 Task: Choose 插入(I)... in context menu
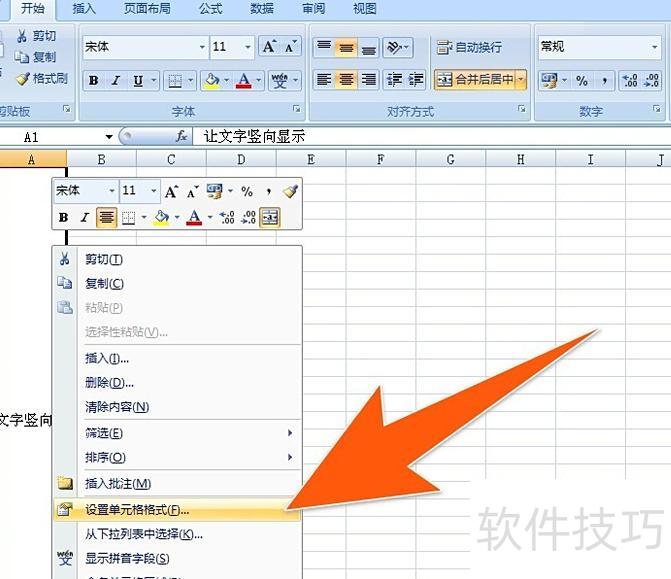click(x=178, y=358)
